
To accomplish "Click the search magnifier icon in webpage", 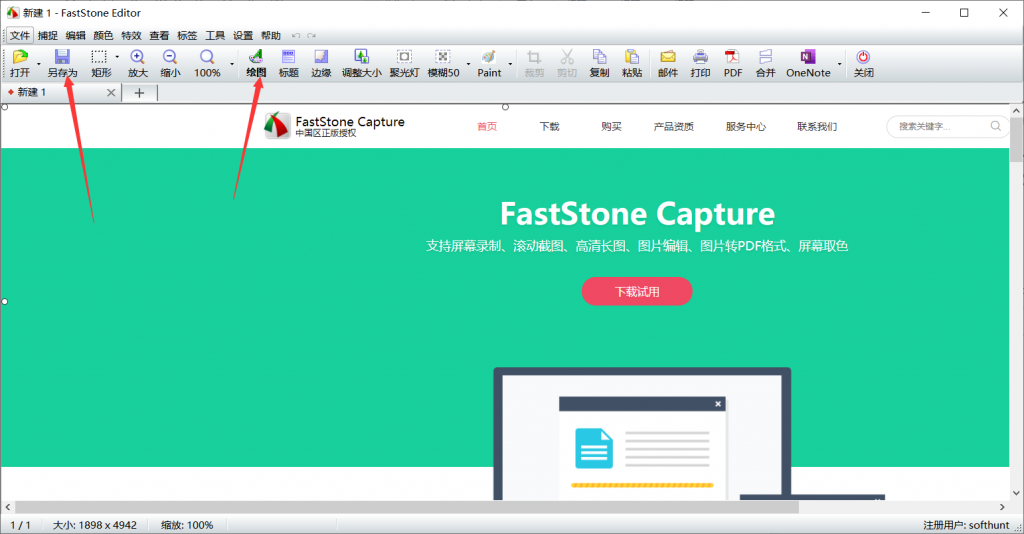I will 995,126.
